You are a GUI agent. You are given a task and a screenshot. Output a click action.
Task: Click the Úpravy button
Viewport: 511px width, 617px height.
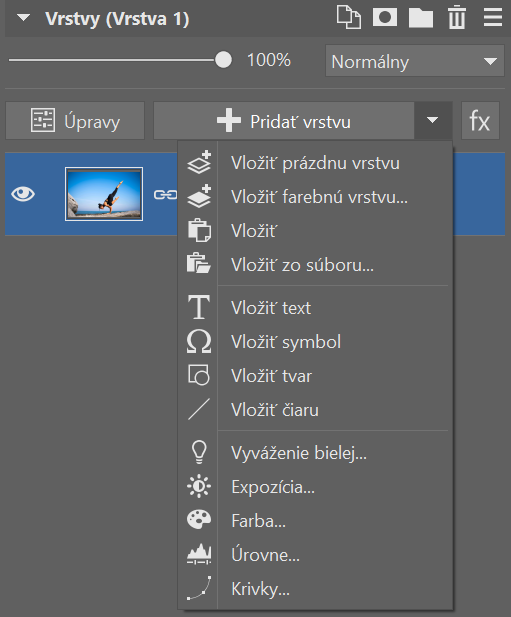click(x=75, y=121)
